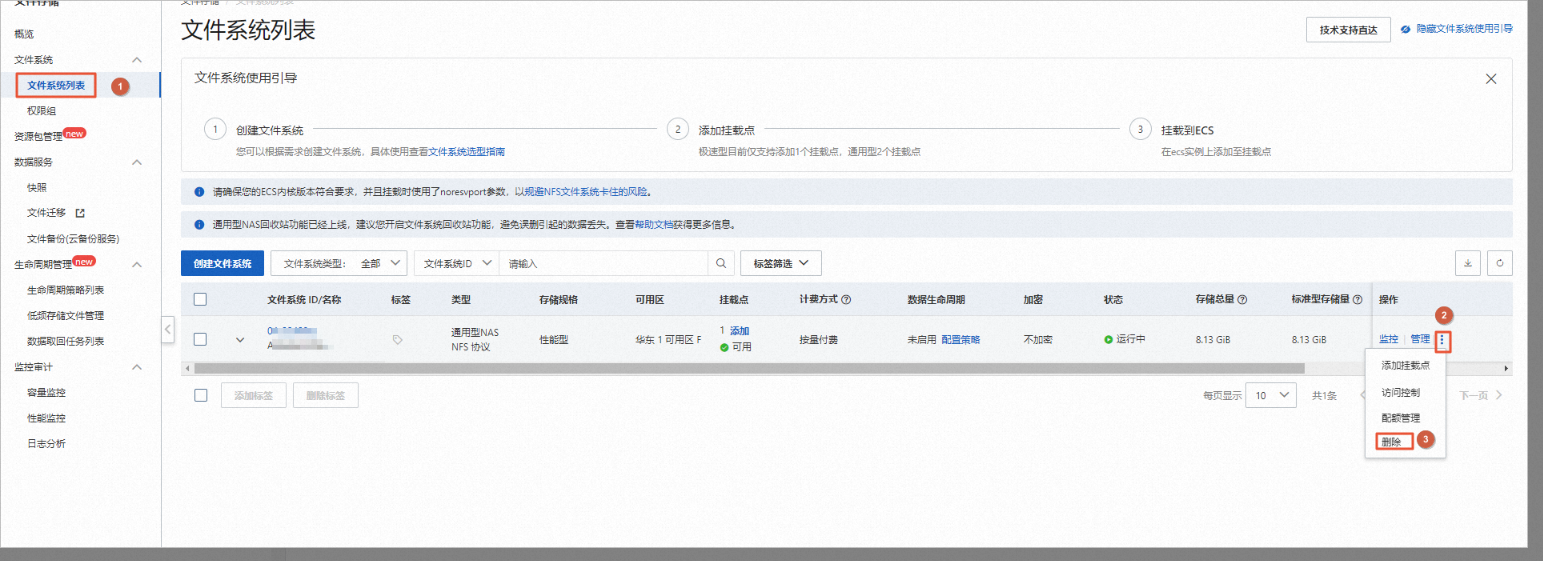
Task: Select 删除 from the actions menu
Action: [1392, 442]
